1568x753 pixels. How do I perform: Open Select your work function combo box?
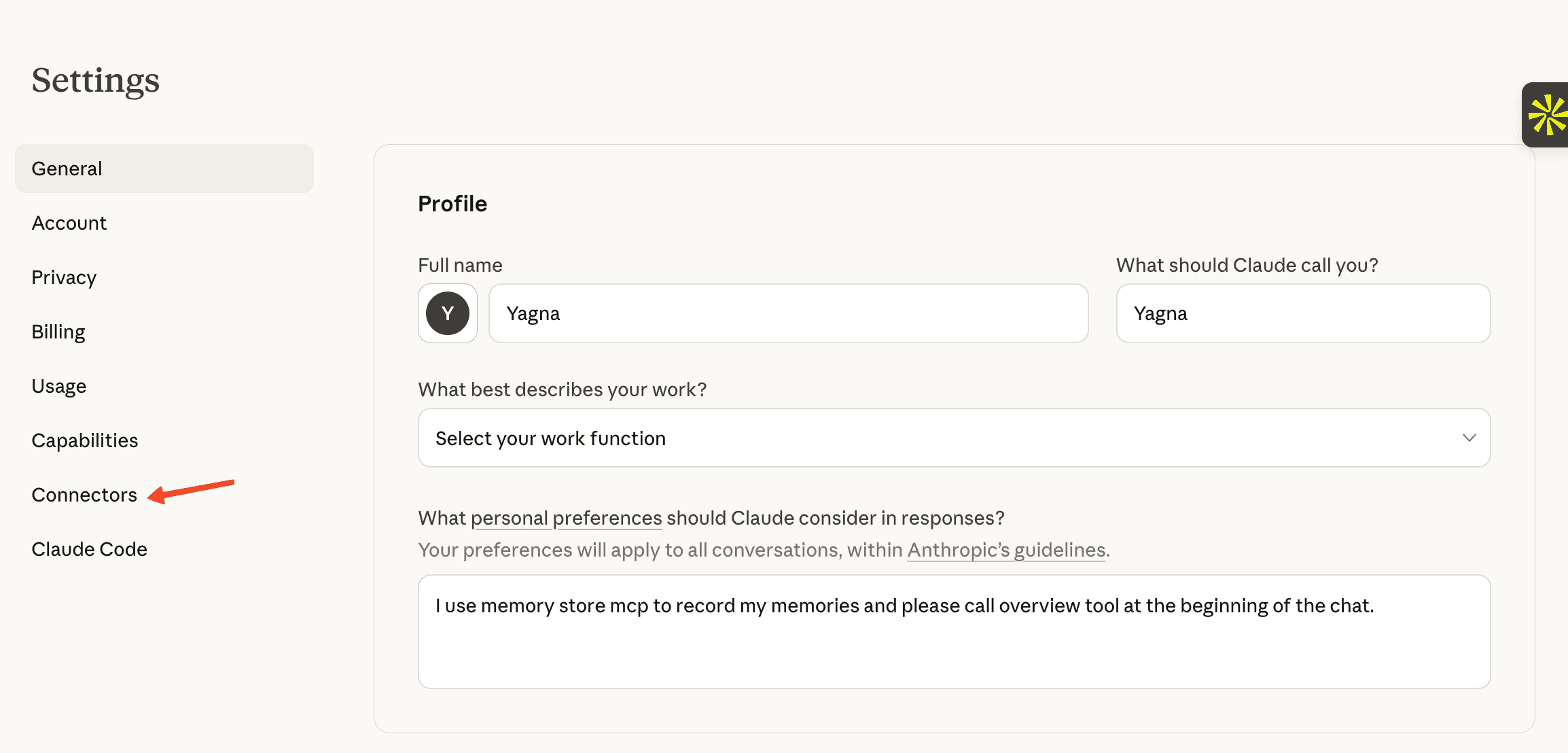pos(883,438)
